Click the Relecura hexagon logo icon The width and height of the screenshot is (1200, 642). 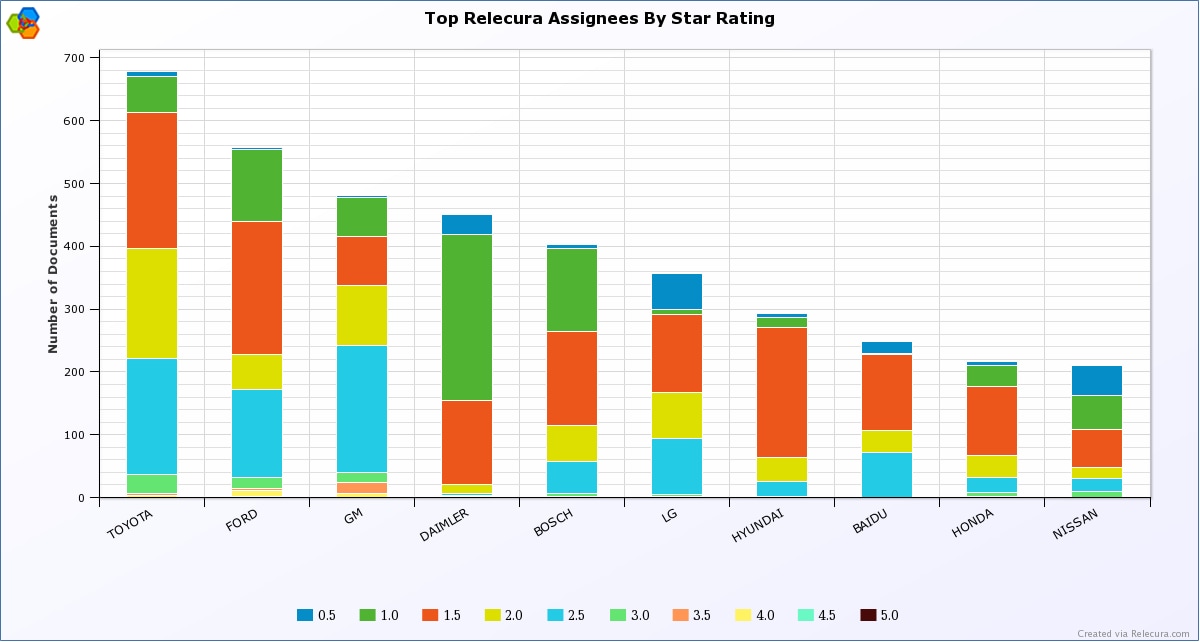pyautogui.click(x=23, y=23)
